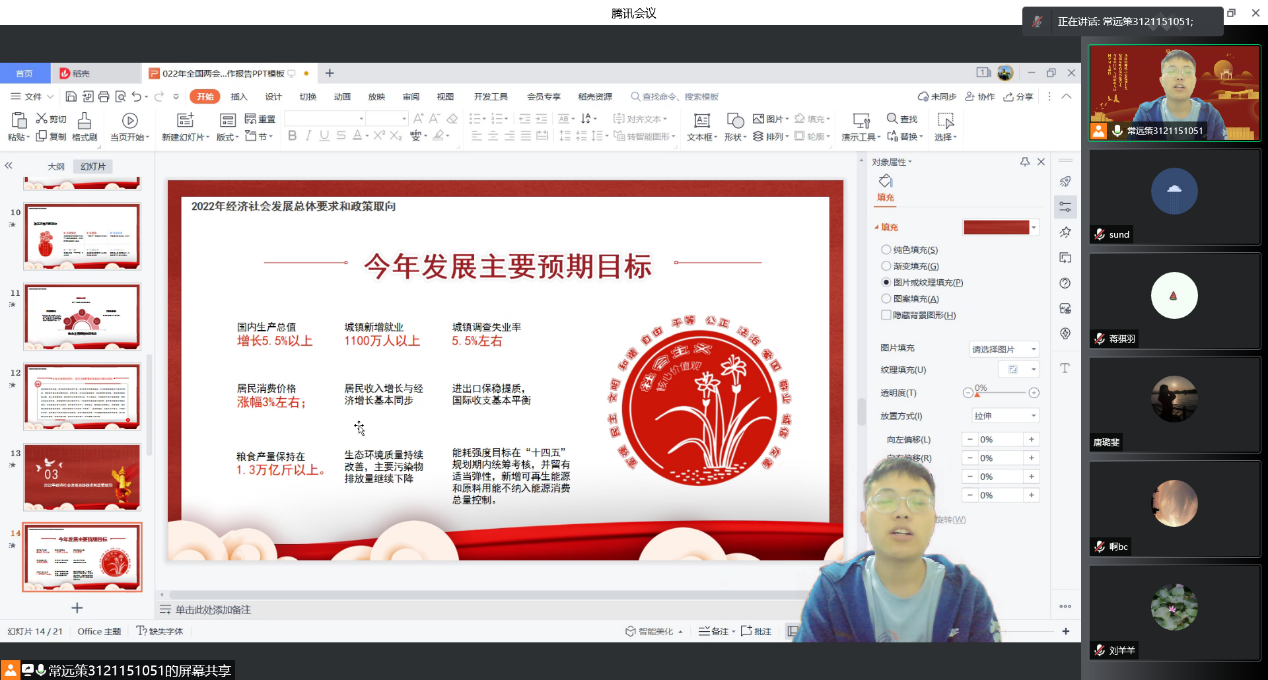Image resolution: width=1268 pixels, height=680 pixels.
Task: Click the Increase Font Size icon
Action: pyautogui.click(x=418, y=120)
